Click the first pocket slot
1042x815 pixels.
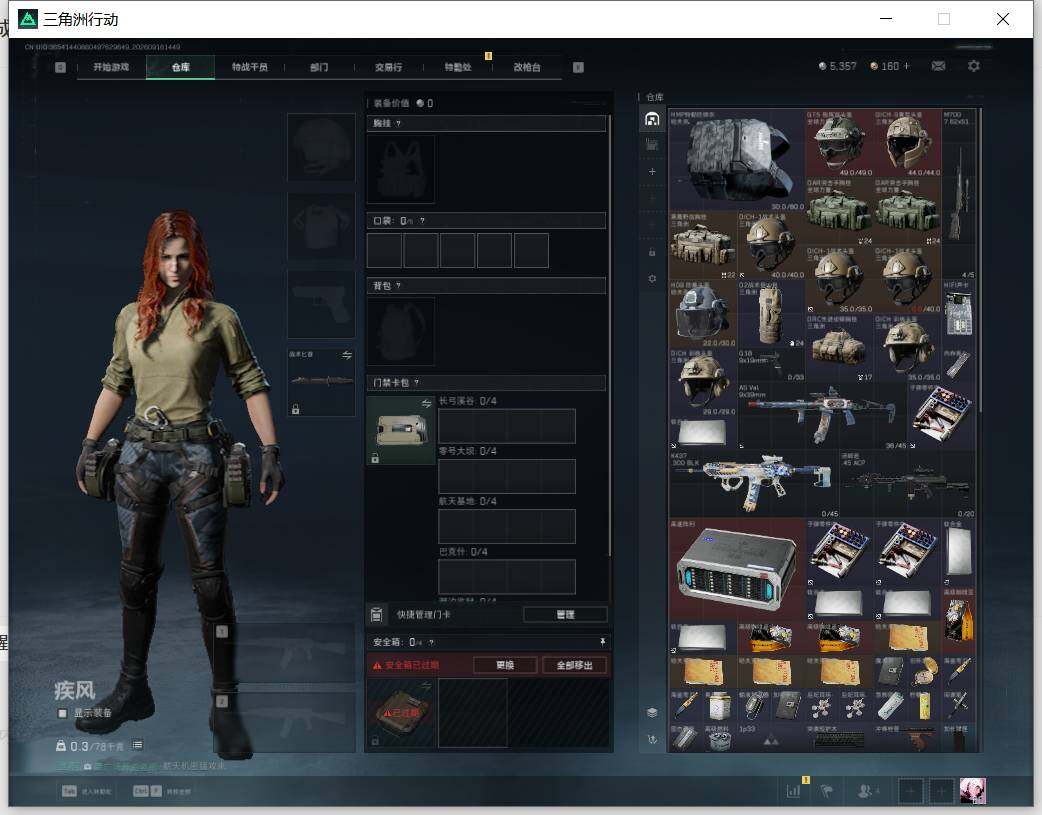pyautogui.click(x=384, y=250)
